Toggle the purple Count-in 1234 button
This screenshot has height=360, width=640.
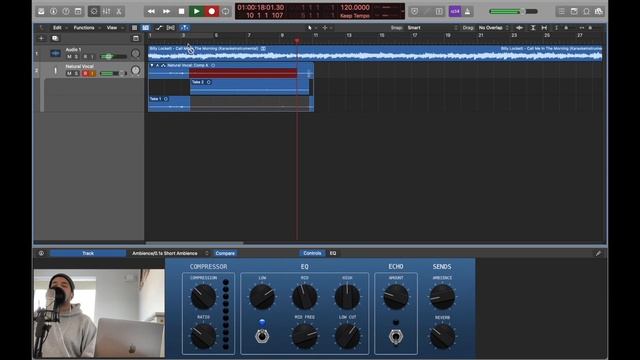pos(455,11)
